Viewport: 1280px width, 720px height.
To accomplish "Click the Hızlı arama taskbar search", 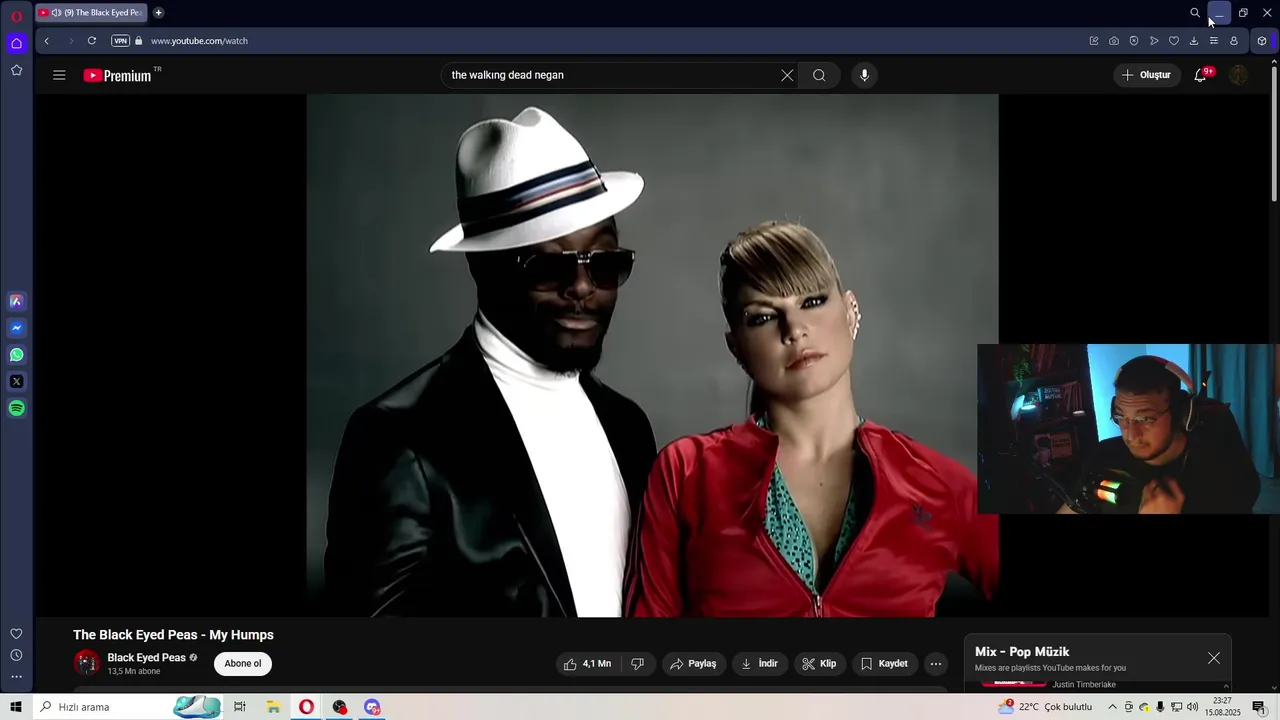I will (130, 707).
